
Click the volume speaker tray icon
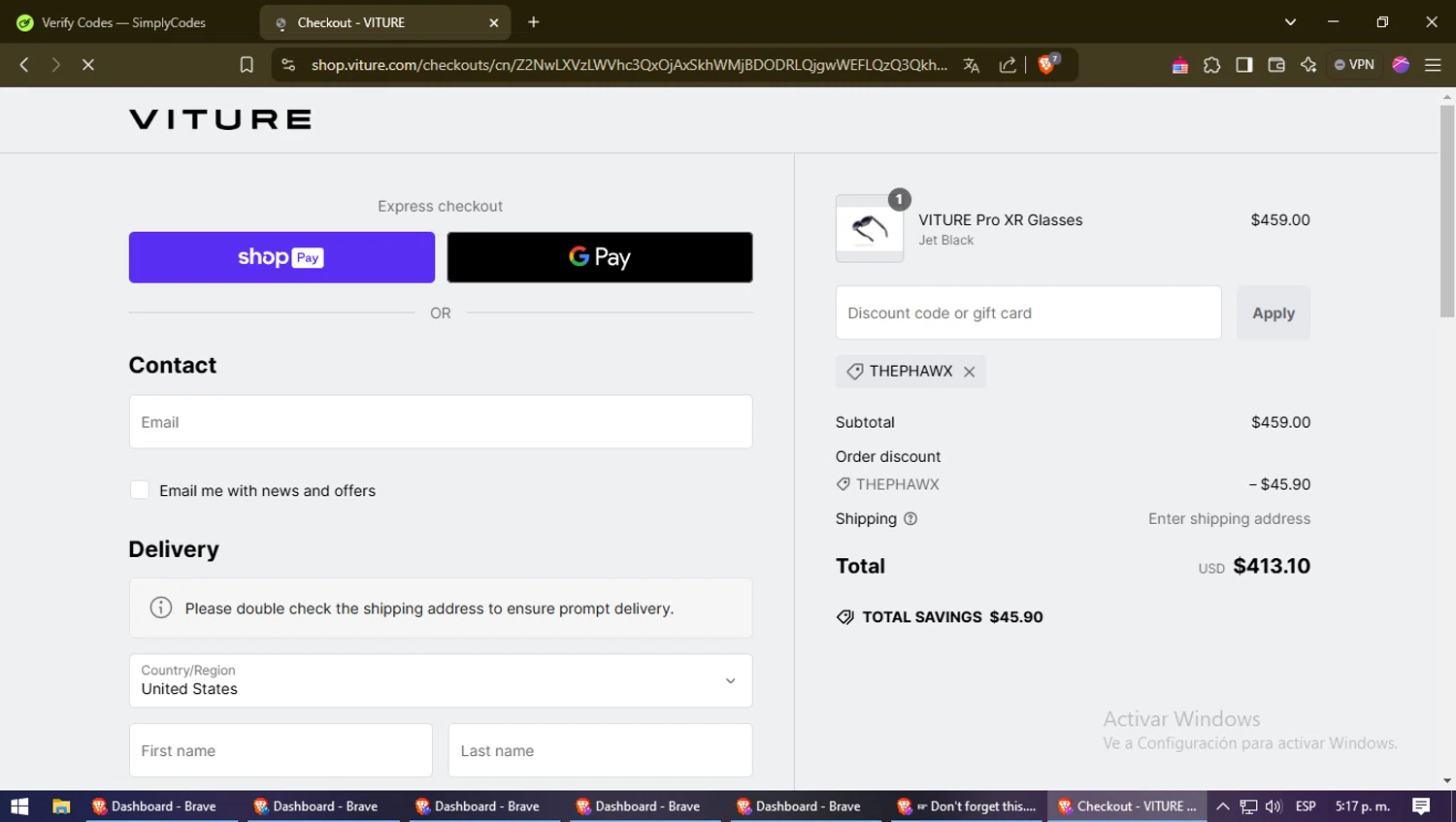1274,806
